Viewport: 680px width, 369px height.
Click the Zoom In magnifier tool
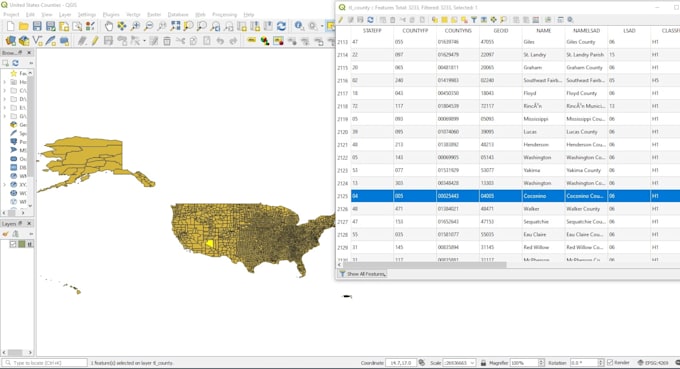point(135,26)
